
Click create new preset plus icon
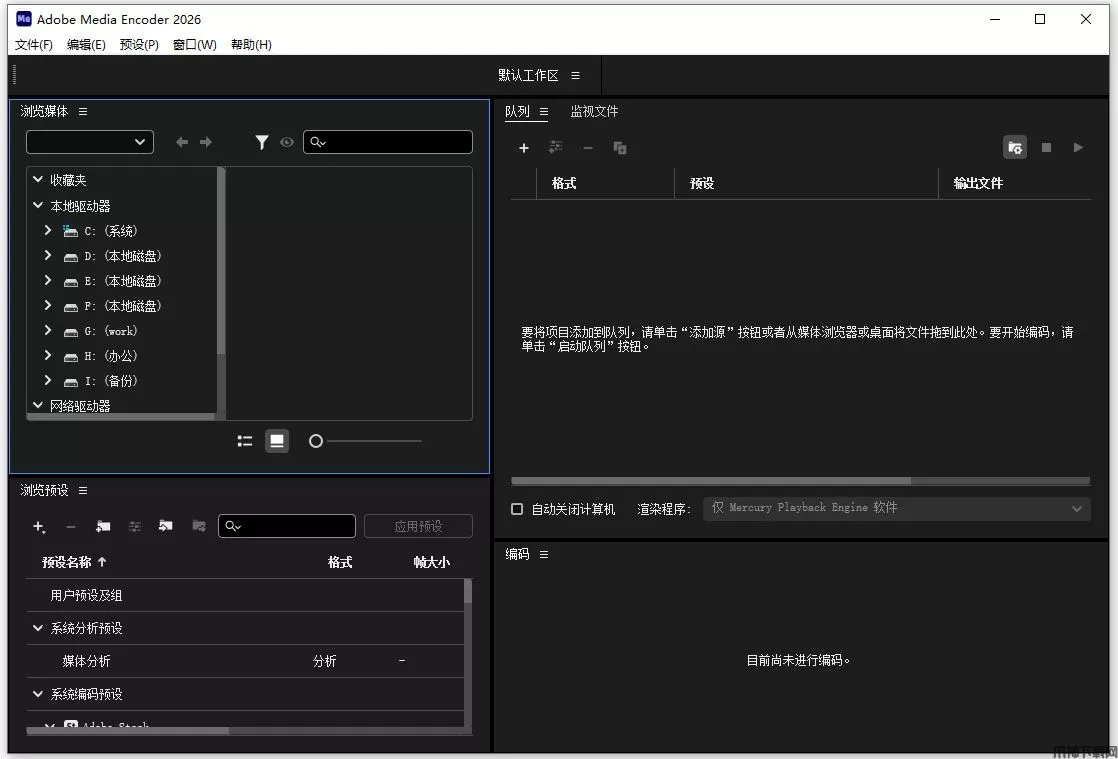(x=39, y=526)
